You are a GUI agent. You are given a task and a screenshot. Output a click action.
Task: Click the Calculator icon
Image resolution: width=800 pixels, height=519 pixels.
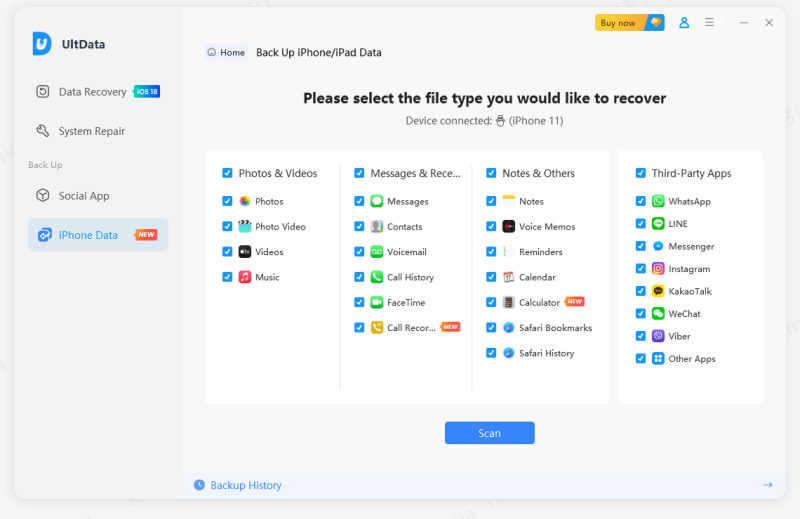pyautogui.click(x=509, y=302)
